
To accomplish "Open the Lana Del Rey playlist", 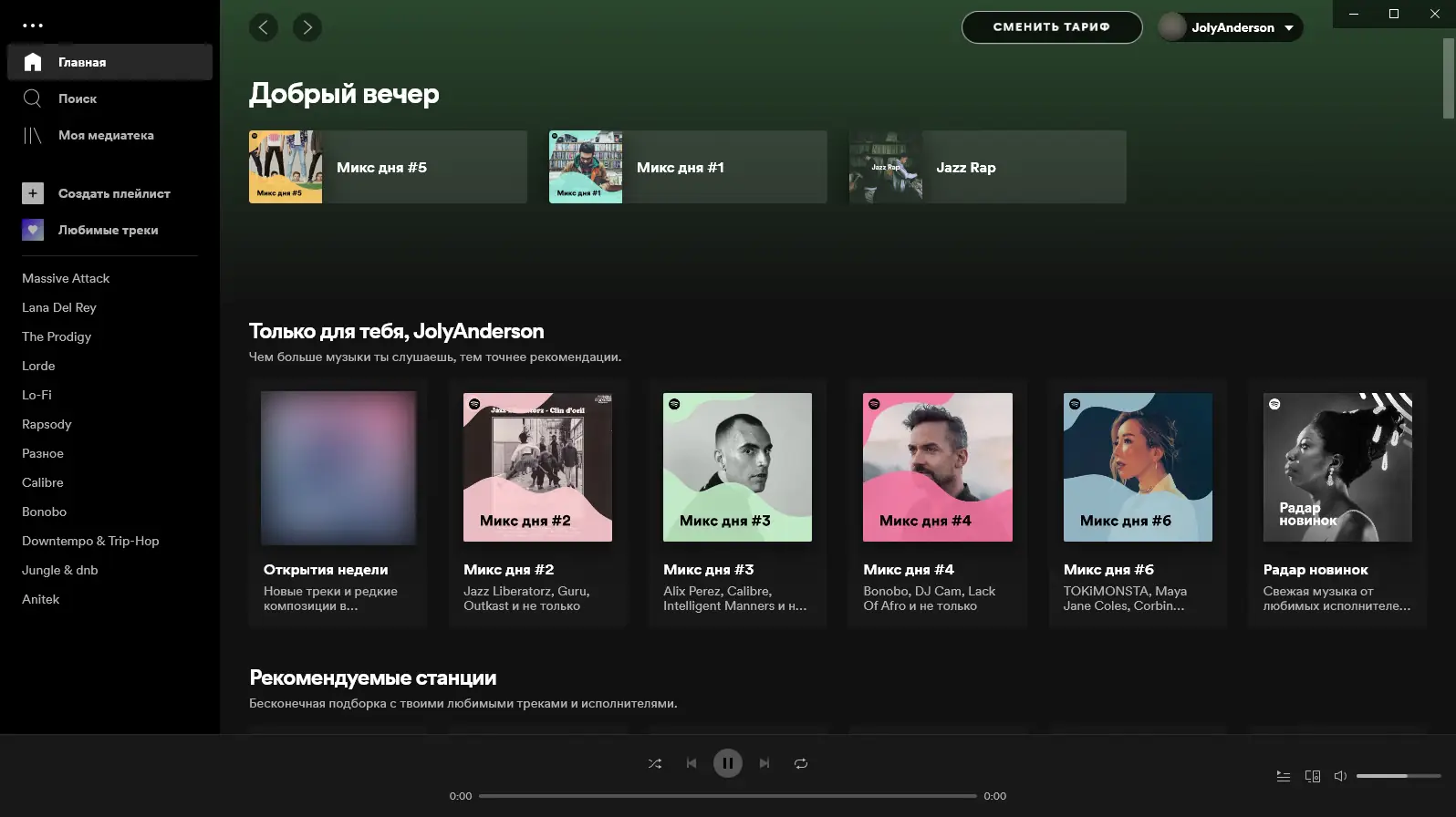I will click(59, 307).
